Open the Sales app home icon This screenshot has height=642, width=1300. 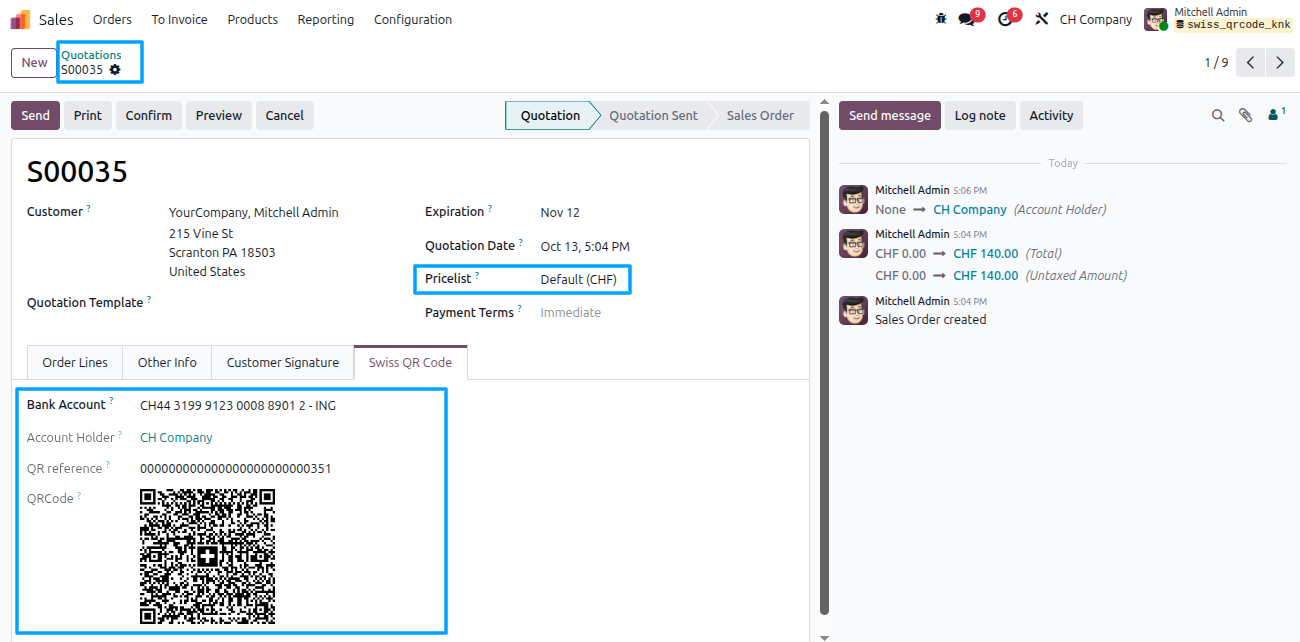(20, 19)
